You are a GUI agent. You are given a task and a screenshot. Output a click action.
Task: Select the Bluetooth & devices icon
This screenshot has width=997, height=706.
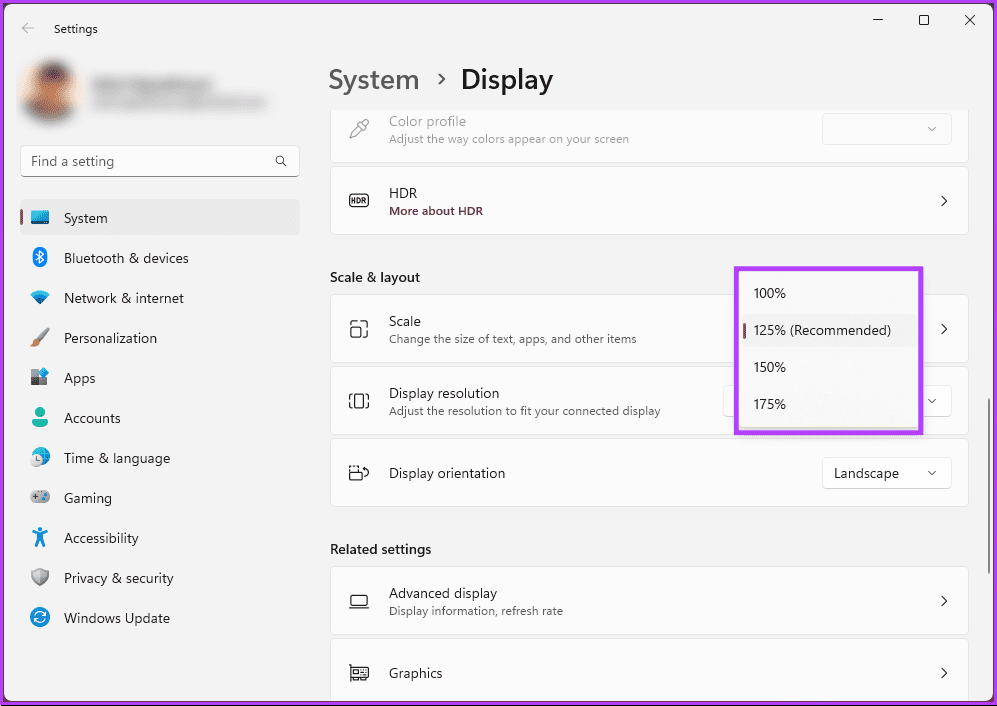click(x=39, y=258)
